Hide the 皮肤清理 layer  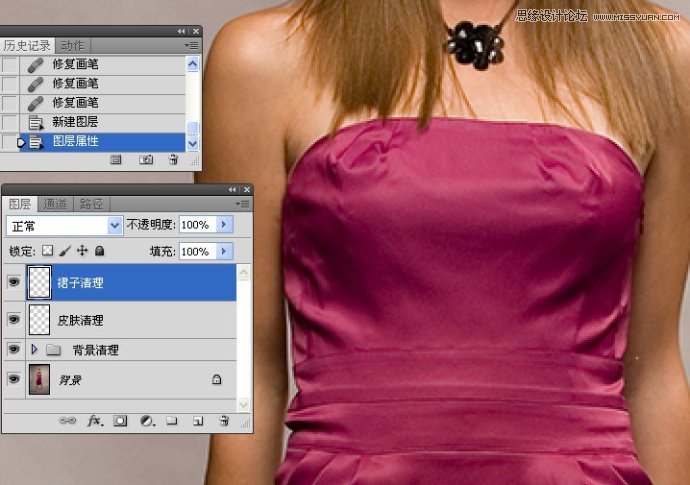pos(14,320)
